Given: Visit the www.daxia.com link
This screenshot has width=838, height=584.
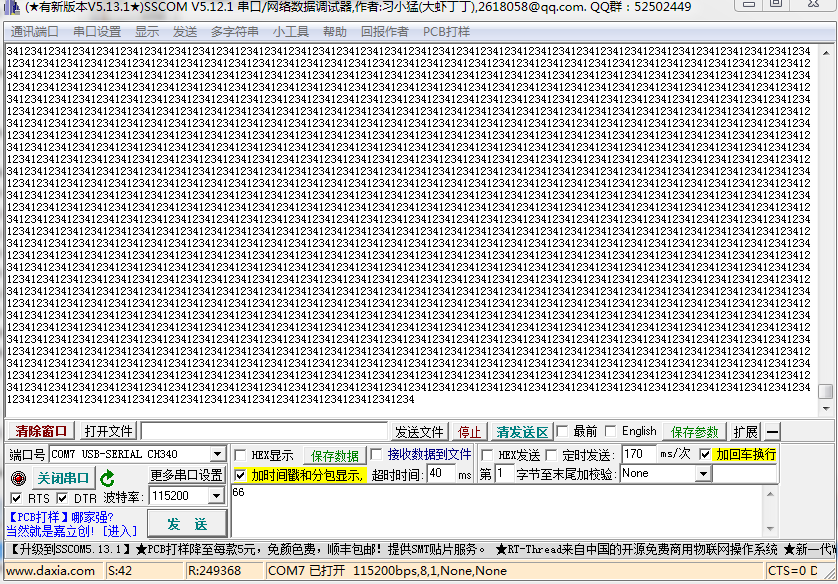Looking at the screenshot, I should pos(48,571).
